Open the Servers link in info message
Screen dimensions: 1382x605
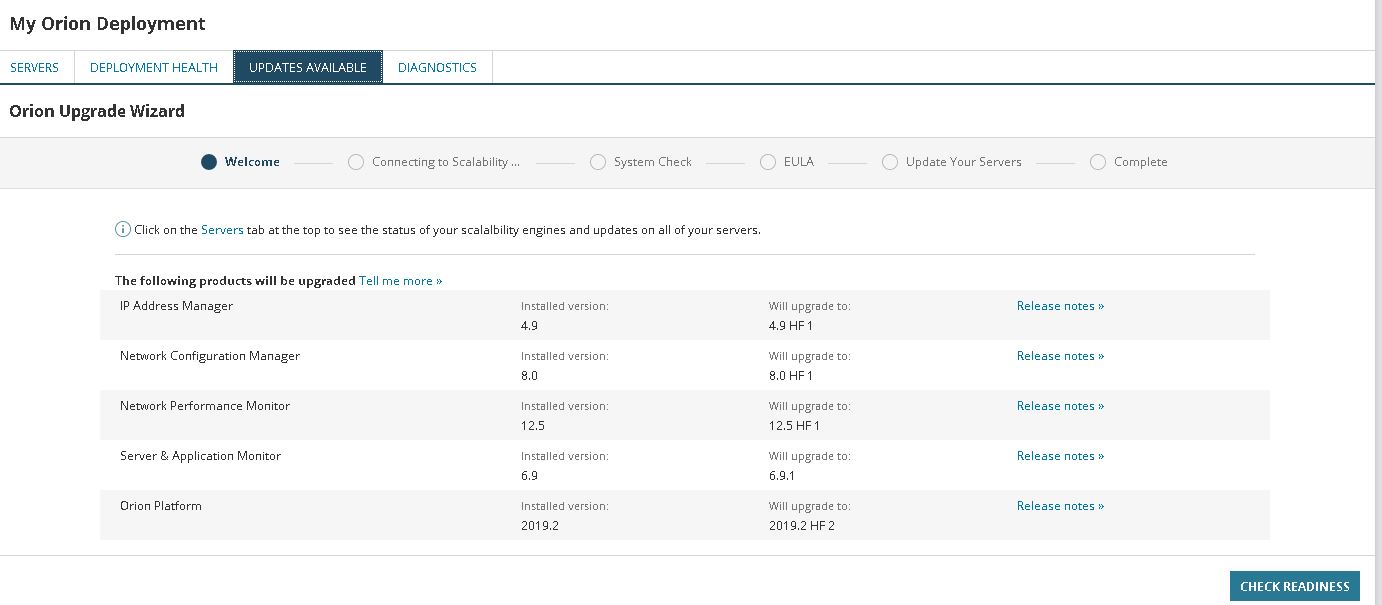click(222, 230)
